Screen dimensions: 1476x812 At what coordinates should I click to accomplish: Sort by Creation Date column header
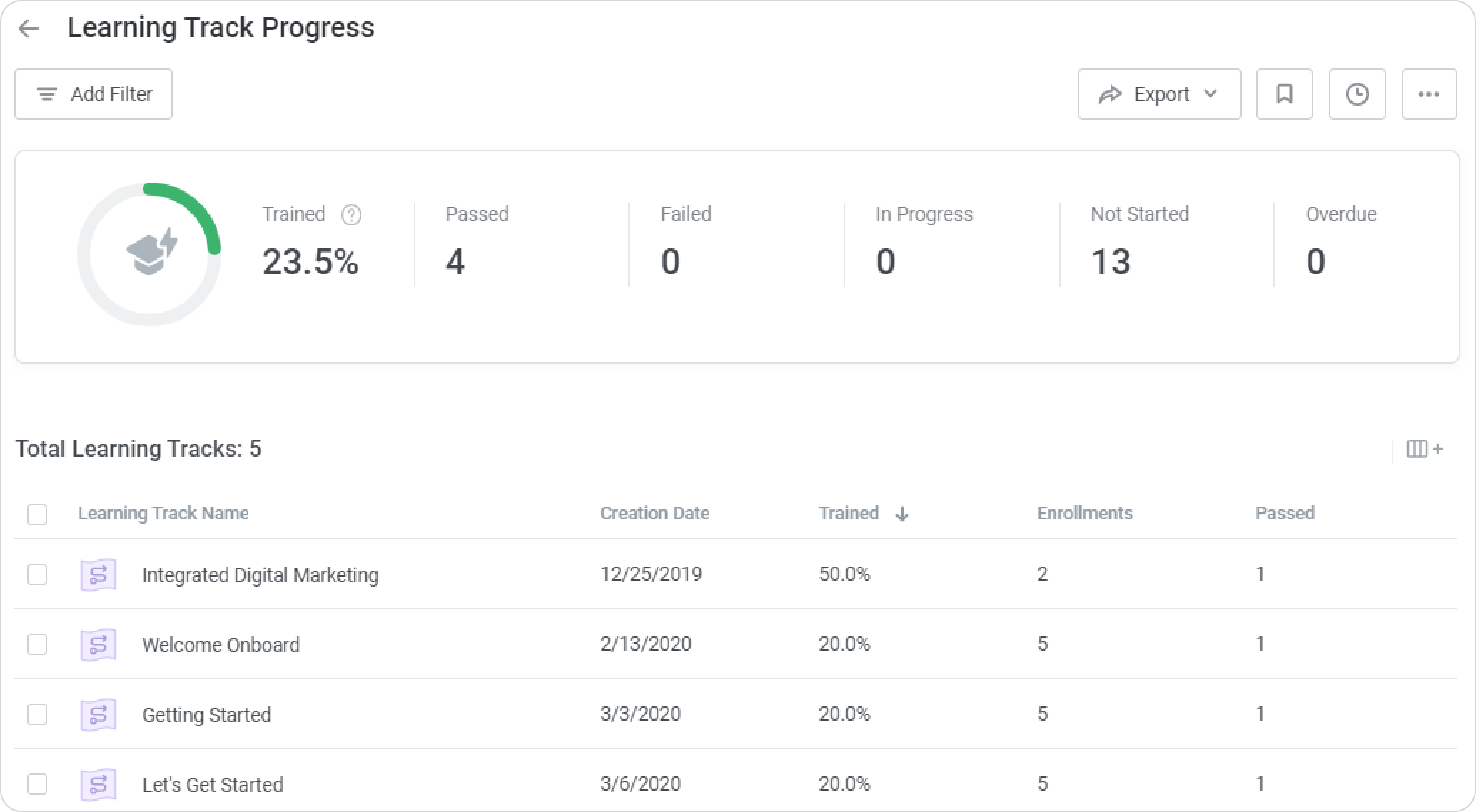(654, 513)
